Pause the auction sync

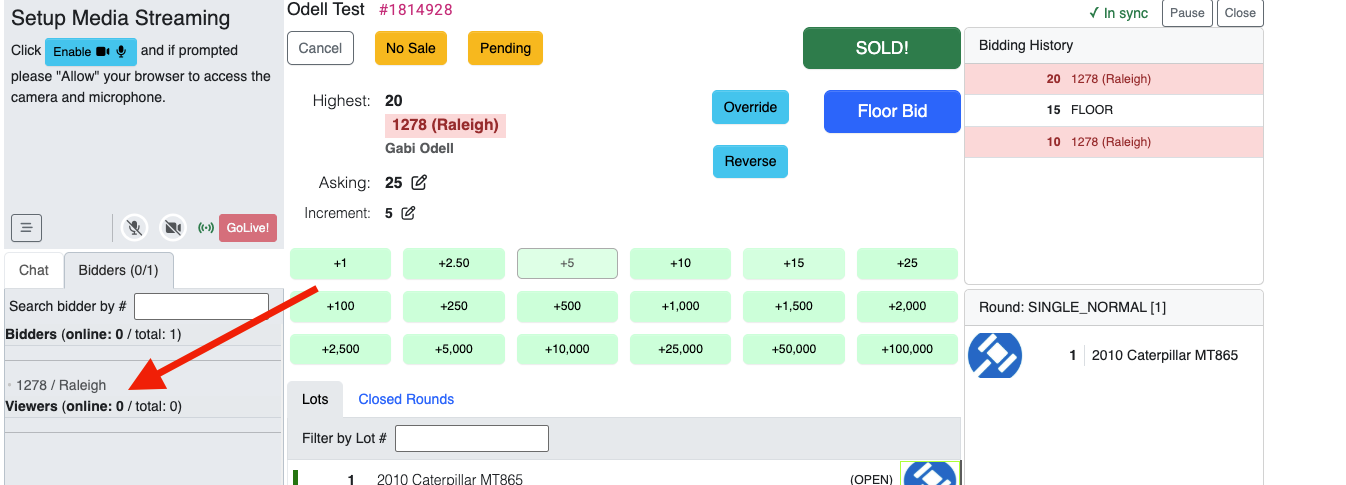pyautogui.click(x=1187, y=13)
